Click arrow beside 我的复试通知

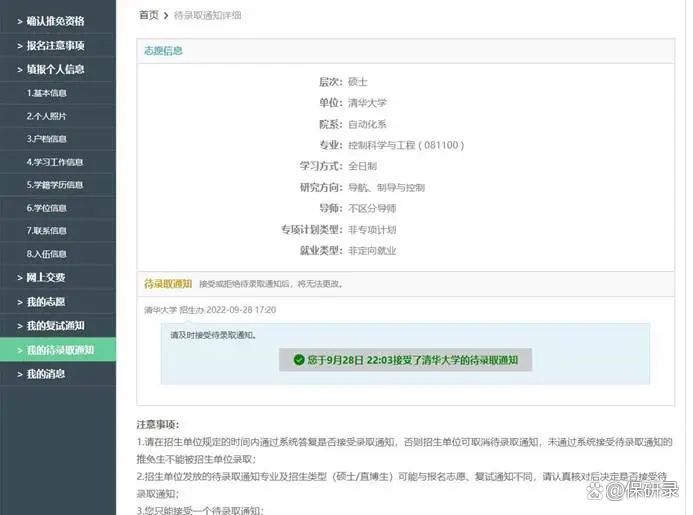tap(20, 326)
